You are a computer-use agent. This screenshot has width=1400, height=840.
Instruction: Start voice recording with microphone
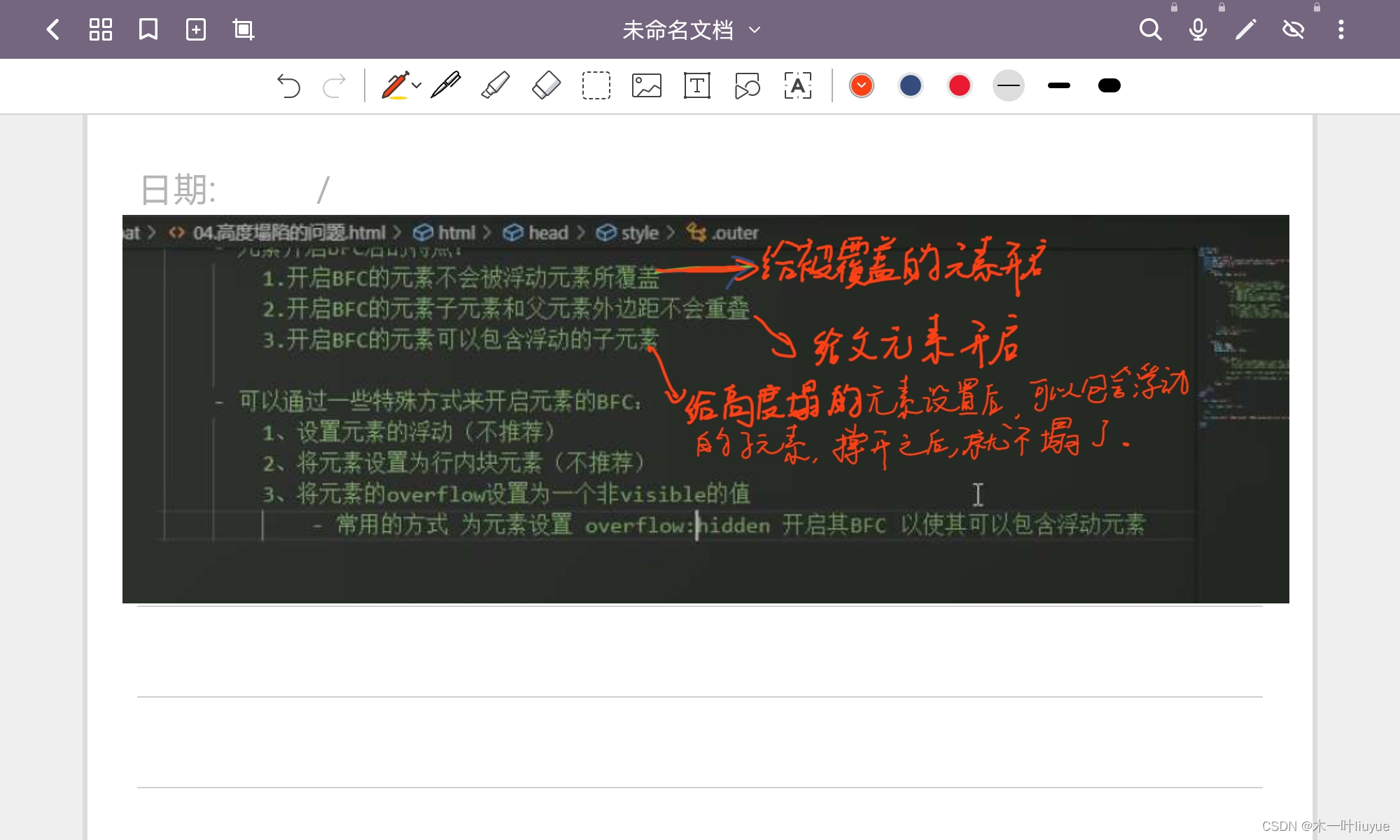1198,29
